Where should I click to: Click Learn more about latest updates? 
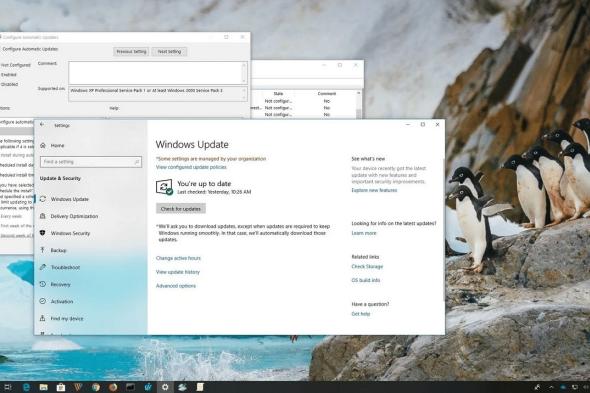click(x=364, y=233)
